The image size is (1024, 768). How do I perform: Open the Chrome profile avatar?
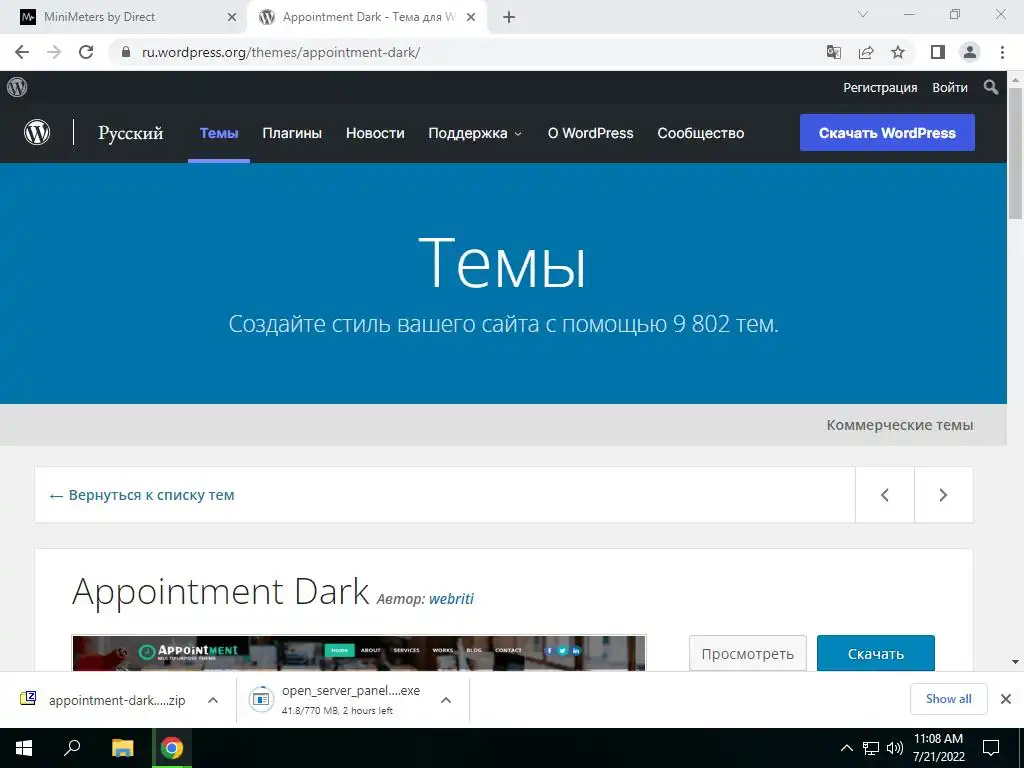point(970,52)
